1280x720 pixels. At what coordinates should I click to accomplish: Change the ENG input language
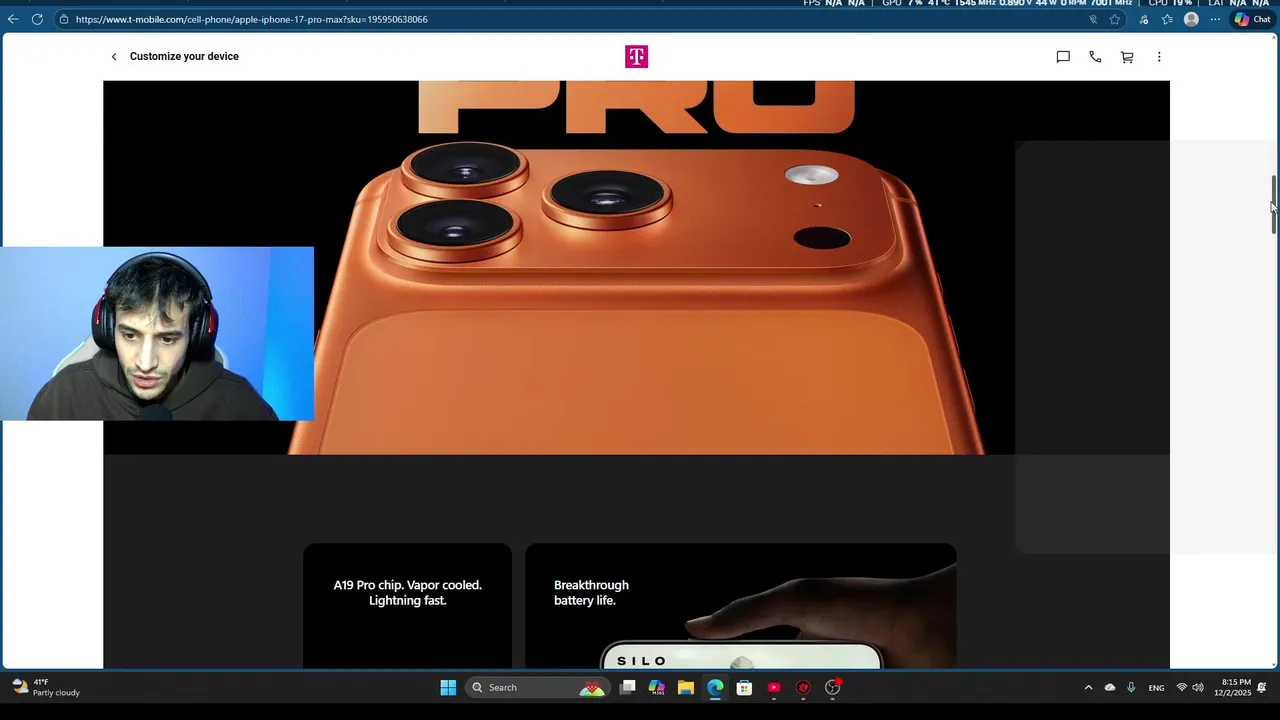(x=1156, y=688)
